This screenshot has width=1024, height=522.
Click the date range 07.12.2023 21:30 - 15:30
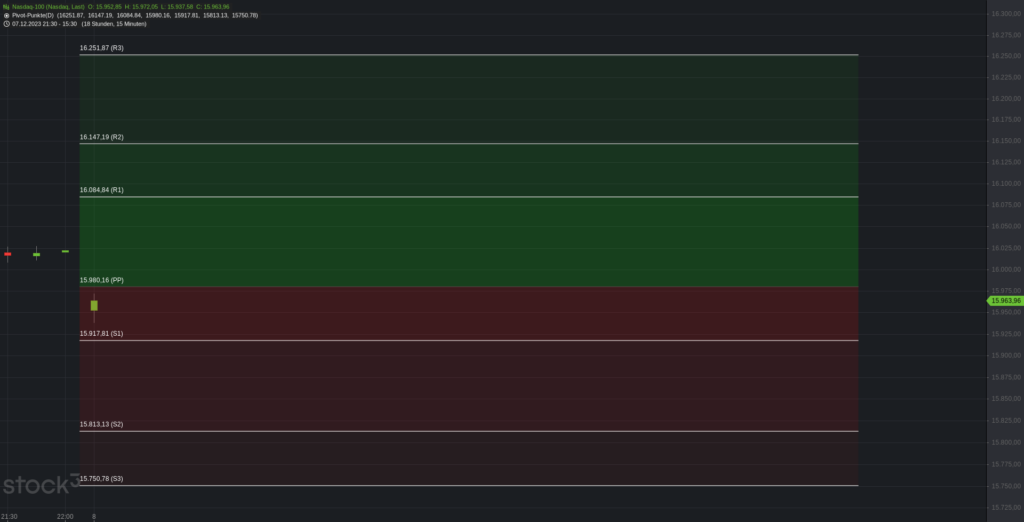point(44,24)
